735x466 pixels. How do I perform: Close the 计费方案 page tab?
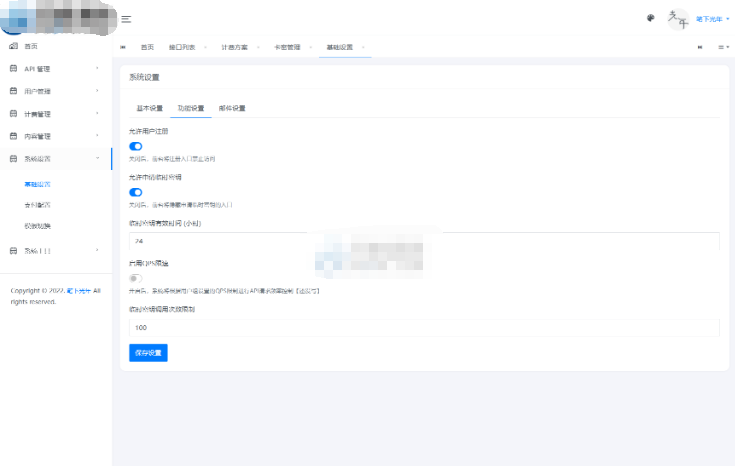tap(258, 47)
